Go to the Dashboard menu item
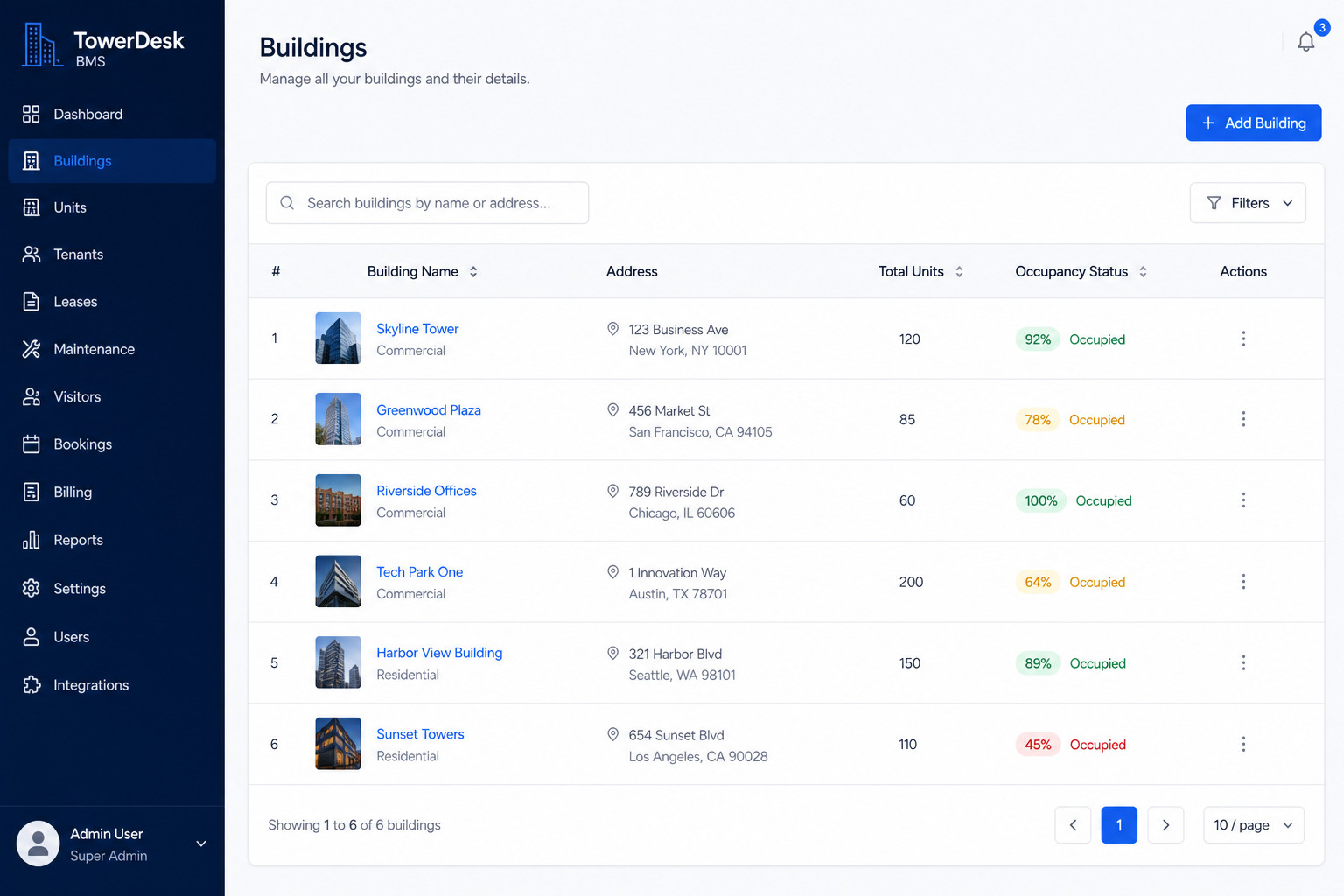 coord(112,114)
